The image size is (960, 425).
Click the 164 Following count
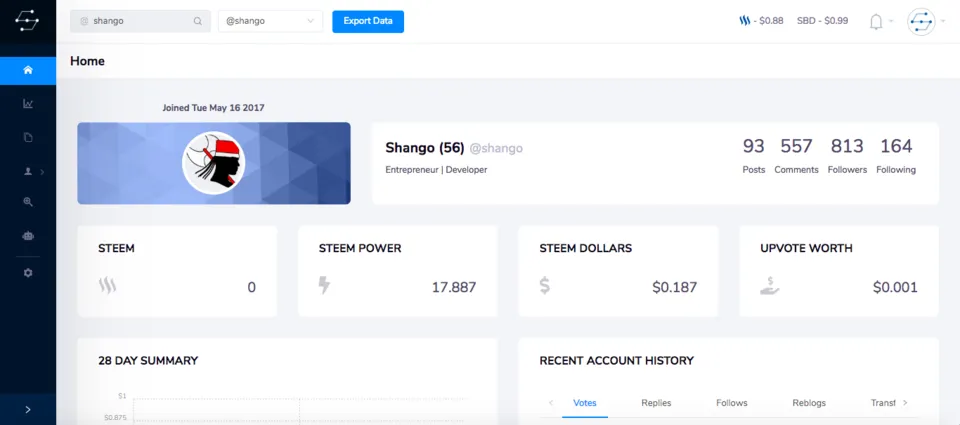coord(896,156)
